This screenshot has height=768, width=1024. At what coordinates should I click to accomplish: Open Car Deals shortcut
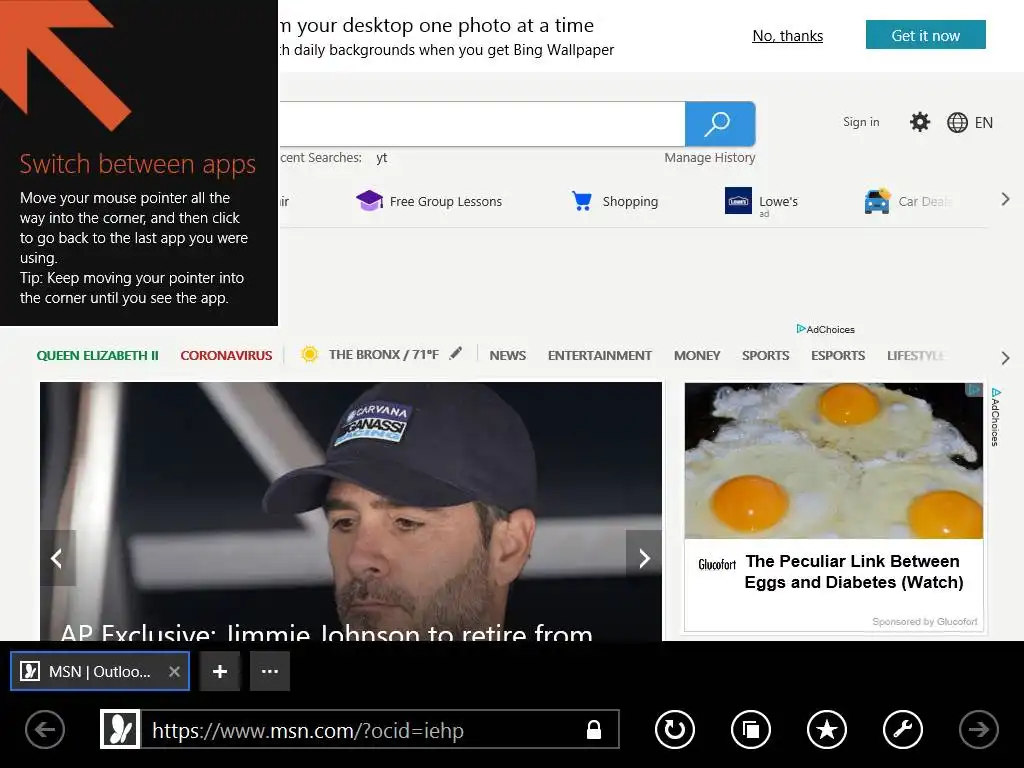coord(908,201)
